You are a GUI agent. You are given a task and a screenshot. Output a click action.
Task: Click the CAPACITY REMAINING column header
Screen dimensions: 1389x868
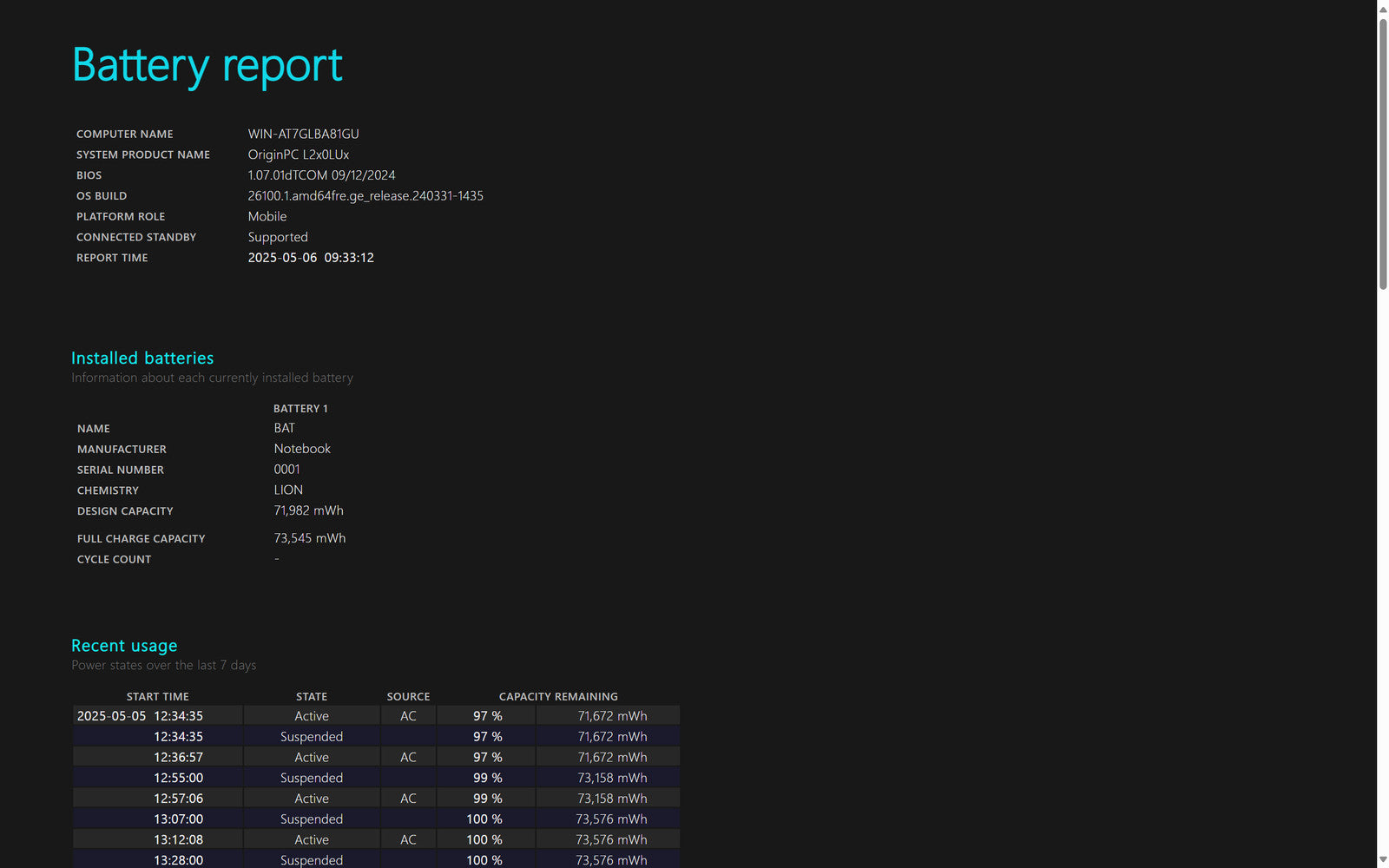(558, 696)
